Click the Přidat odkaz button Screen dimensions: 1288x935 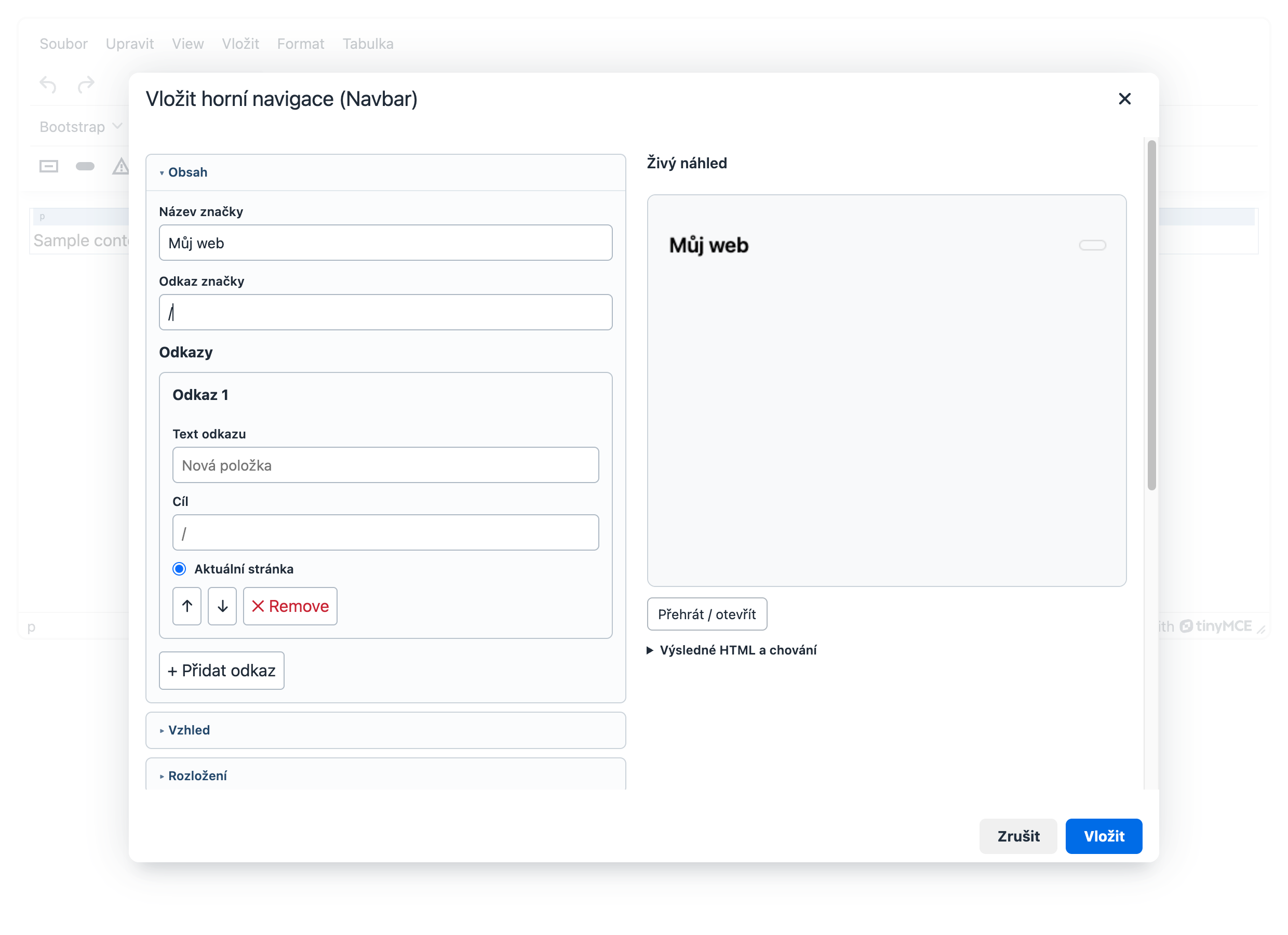coord(221,670)
